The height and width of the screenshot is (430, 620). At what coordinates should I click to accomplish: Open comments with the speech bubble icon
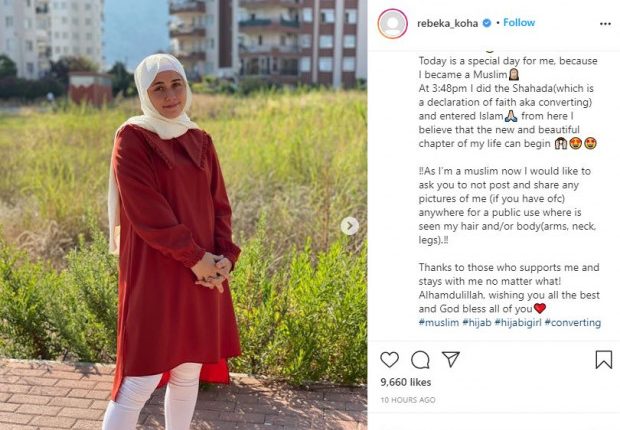pos(420,360)
